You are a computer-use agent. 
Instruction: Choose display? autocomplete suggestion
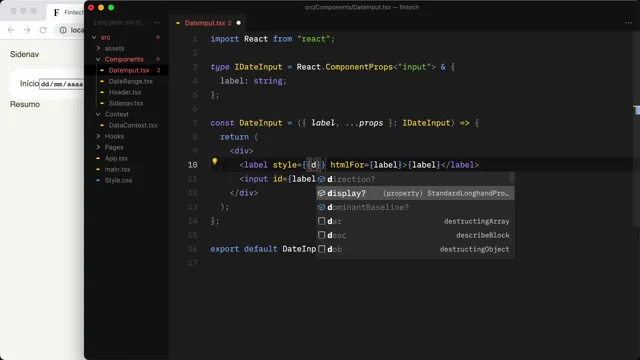coord(415,193)
